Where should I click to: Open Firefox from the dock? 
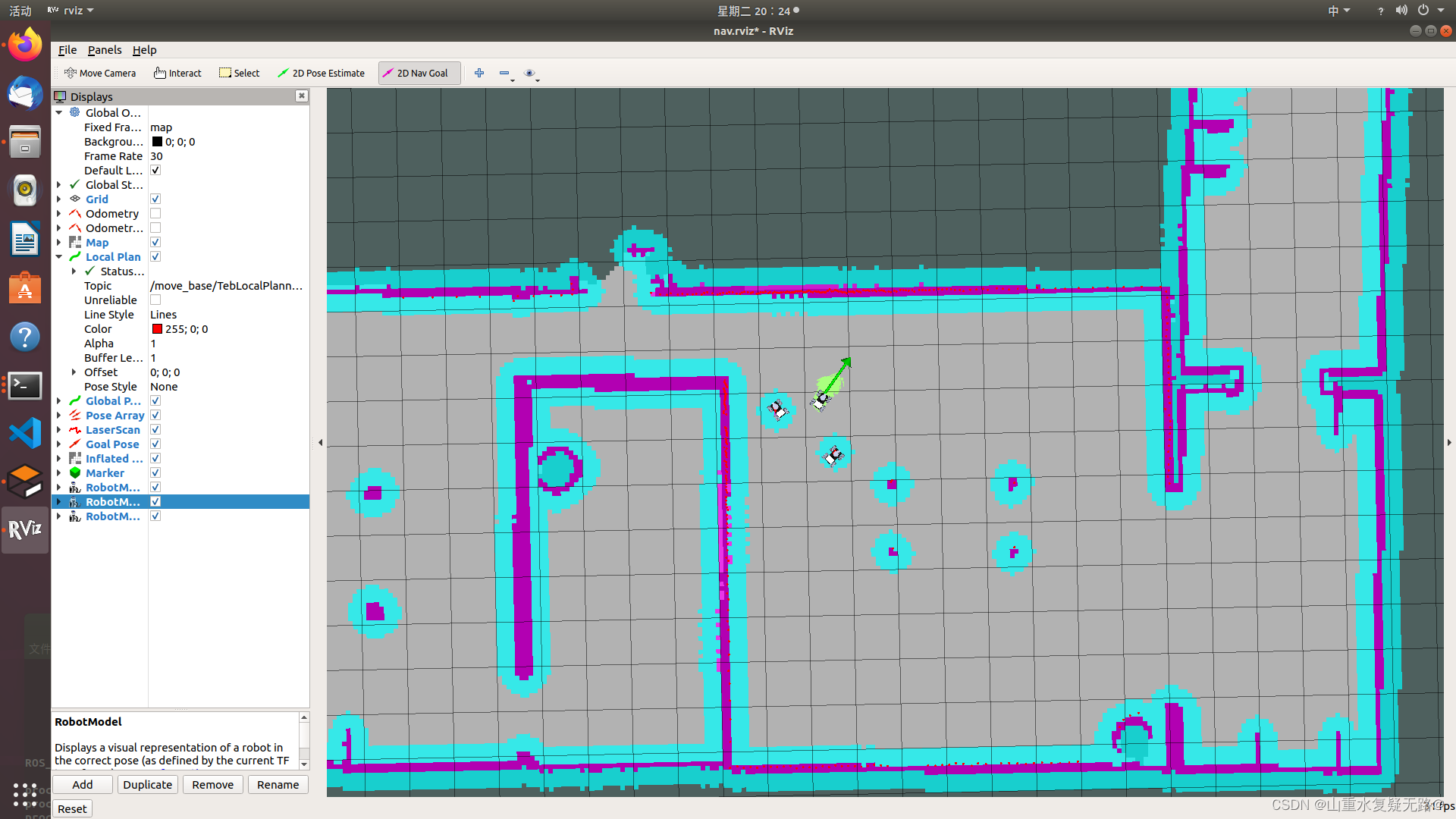pyautogui.click(x=25, y=45)
